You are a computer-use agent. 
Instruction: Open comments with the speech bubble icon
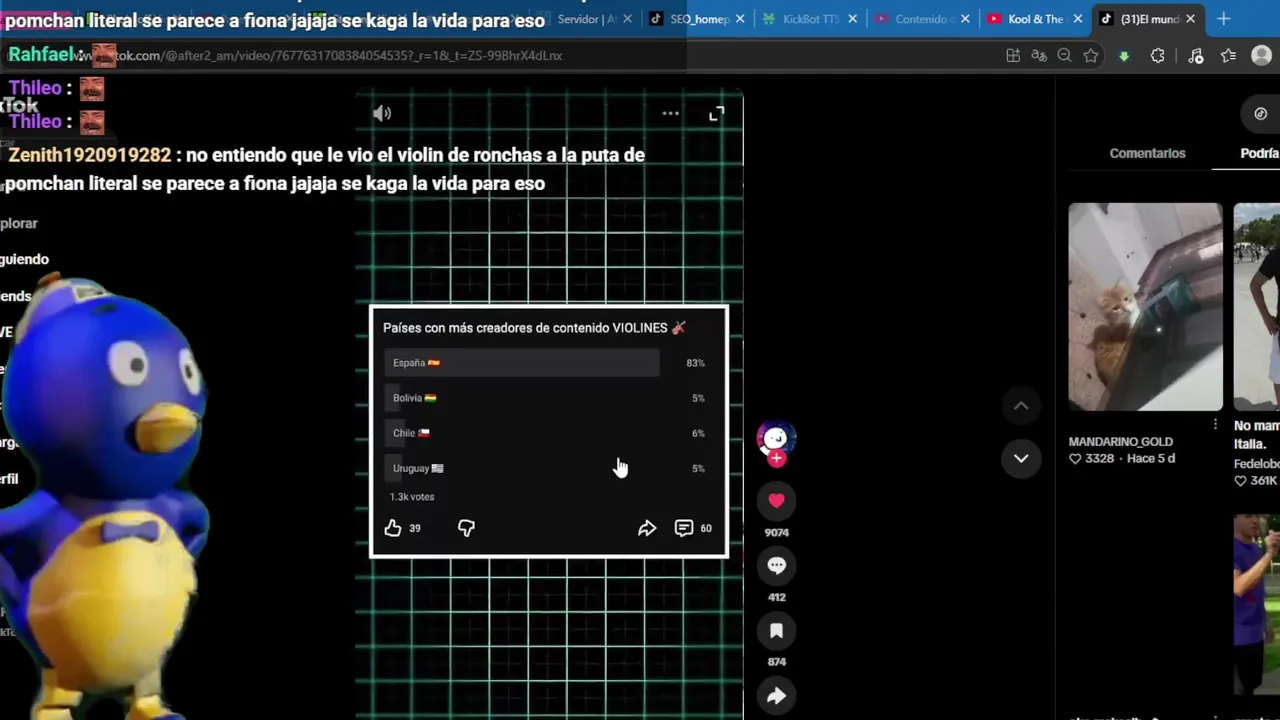coord(776,565)
